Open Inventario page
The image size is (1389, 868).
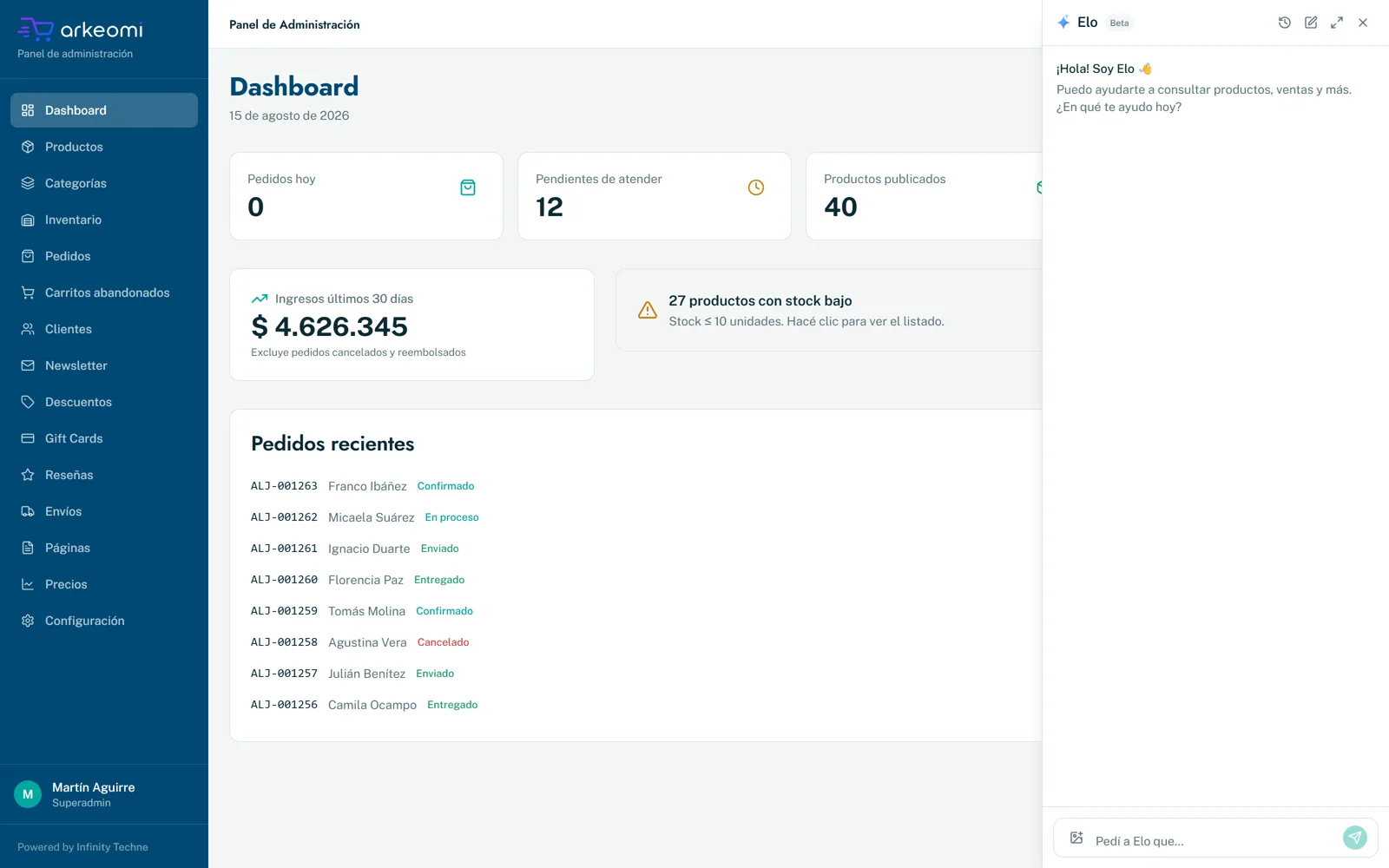click(104, 220)
